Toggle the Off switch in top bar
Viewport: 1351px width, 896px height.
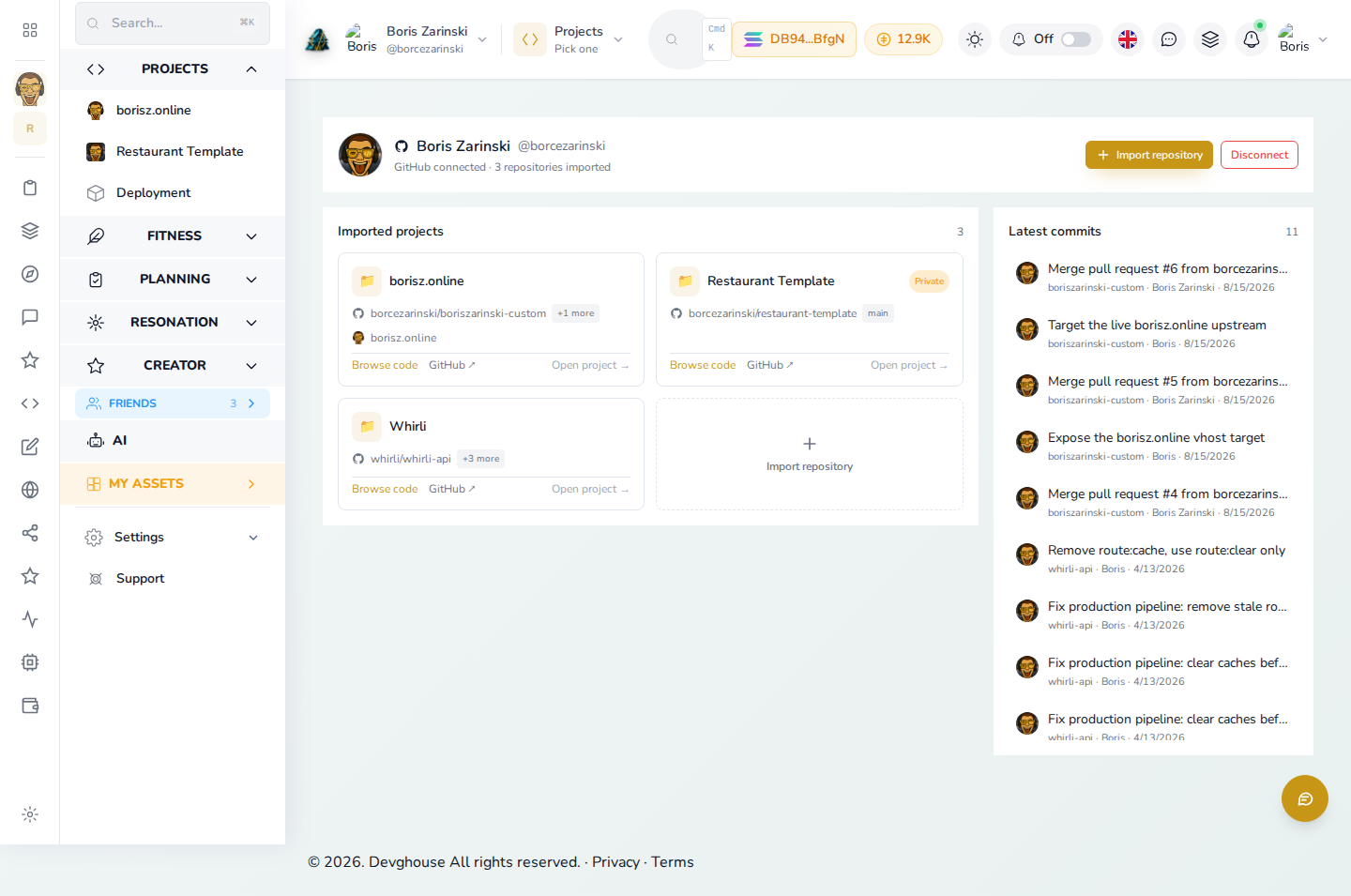(1076, 39)
